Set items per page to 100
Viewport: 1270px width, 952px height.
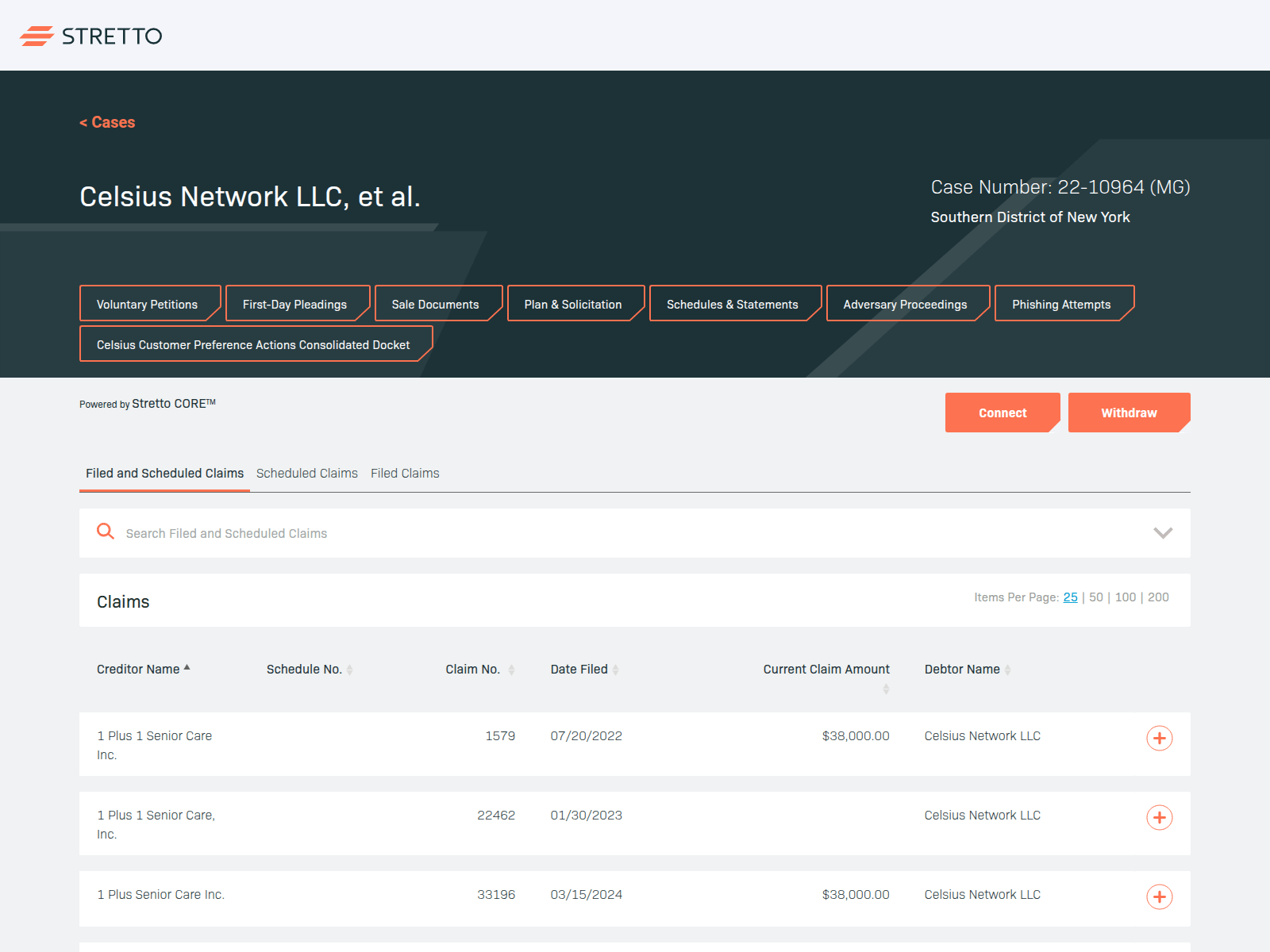1126,597
